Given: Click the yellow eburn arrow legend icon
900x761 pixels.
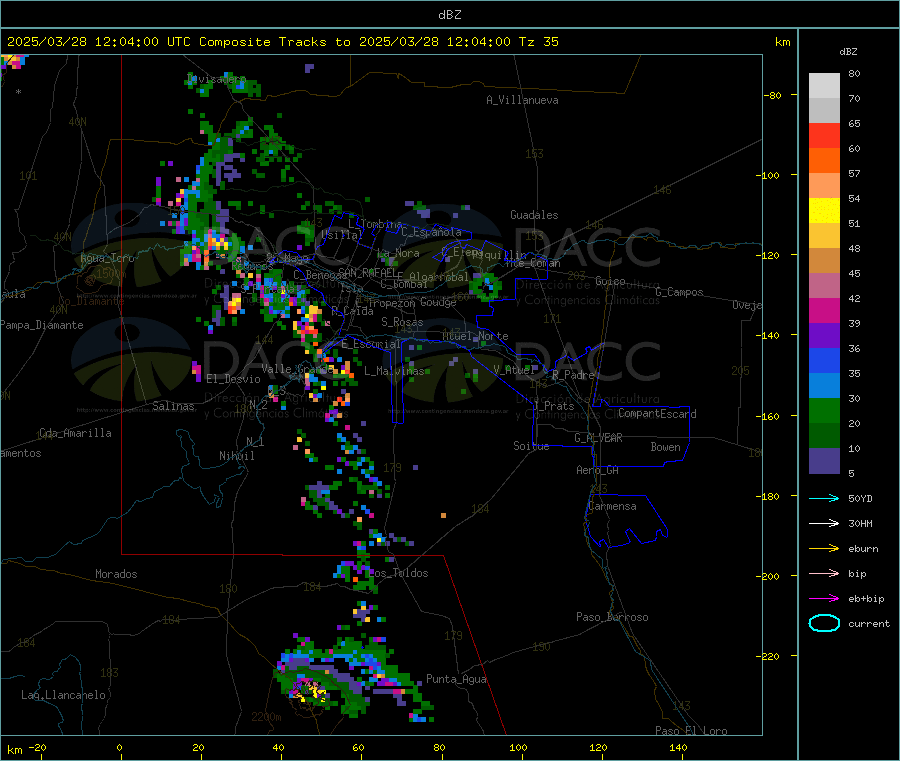Looking at the screenshot, I should (x=824, y=549).
